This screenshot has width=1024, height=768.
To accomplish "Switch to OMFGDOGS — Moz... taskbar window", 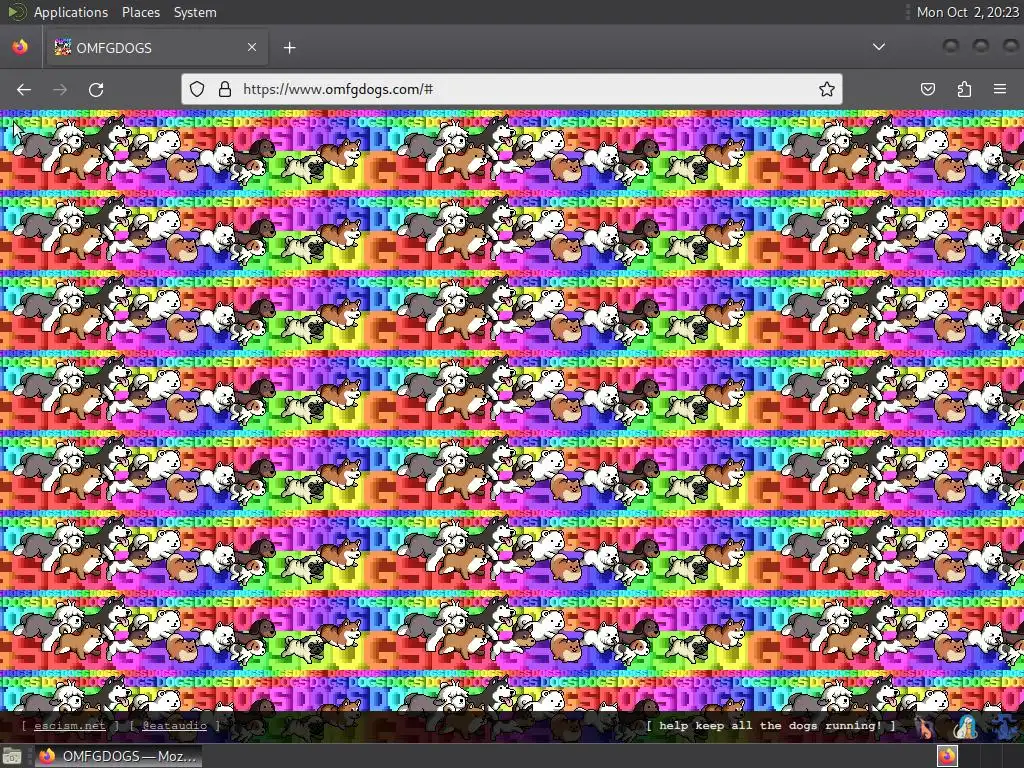I will [x=118, y=756].
